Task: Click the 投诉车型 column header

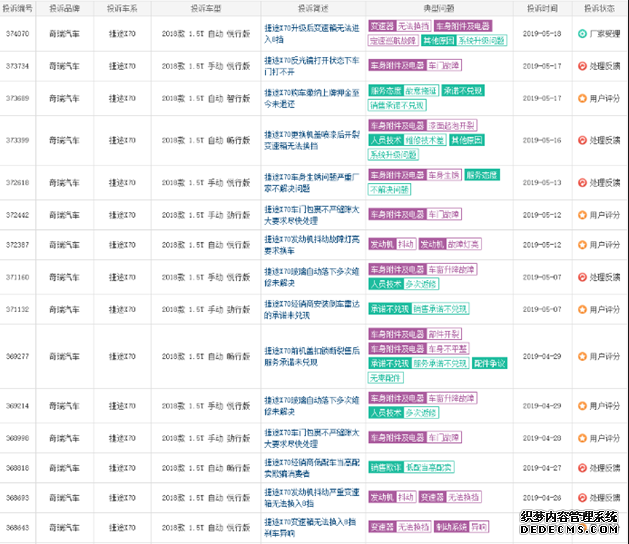Action: point(206,8)
